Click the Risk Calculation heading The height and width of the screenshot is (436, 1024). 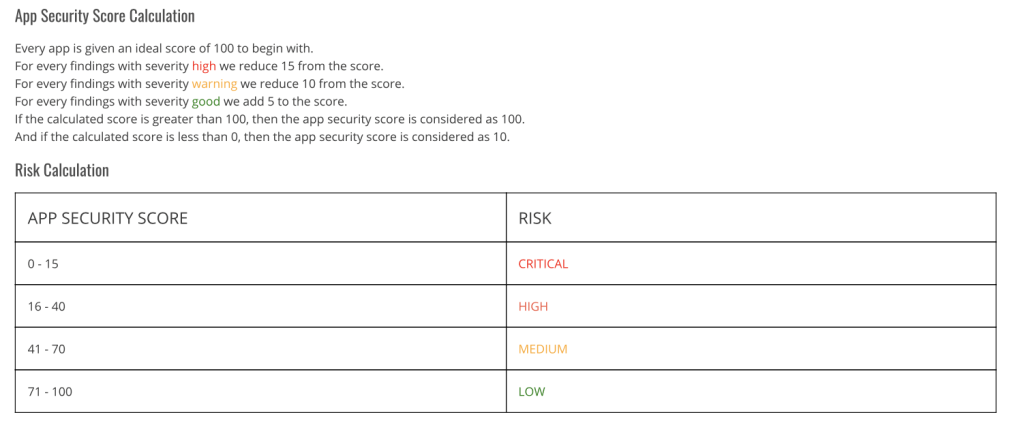click(x=62, y=170)
